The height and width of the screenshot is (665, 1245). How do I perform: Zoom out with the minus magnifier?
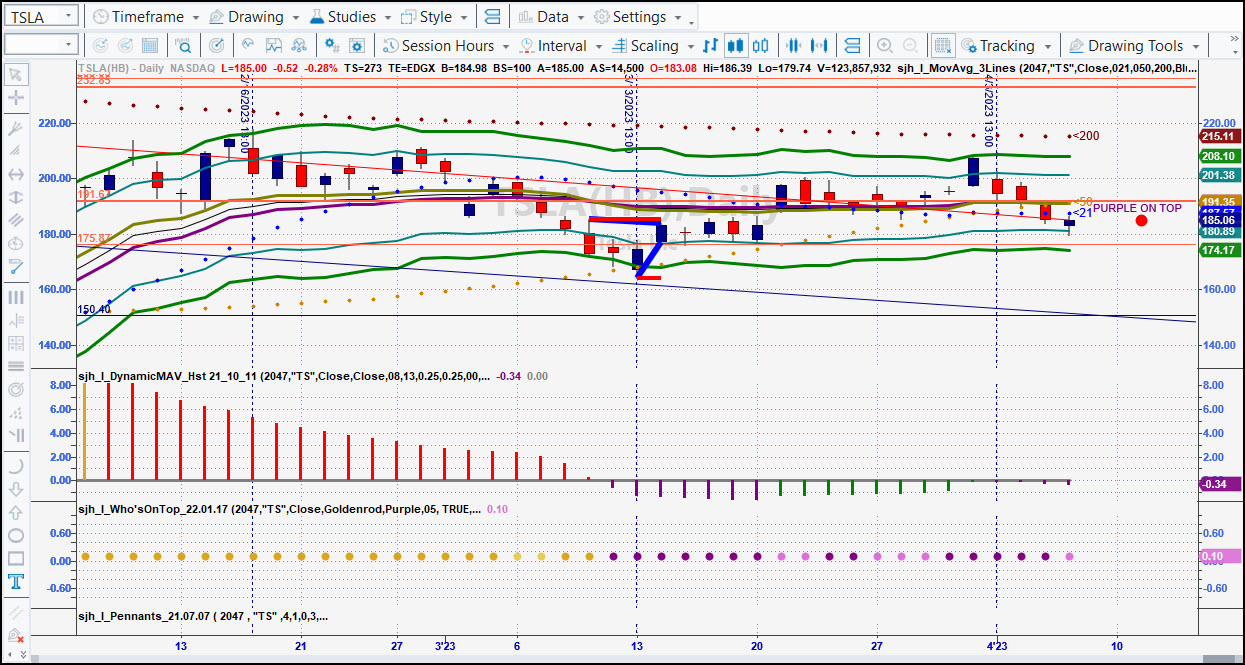click(910, 45)
